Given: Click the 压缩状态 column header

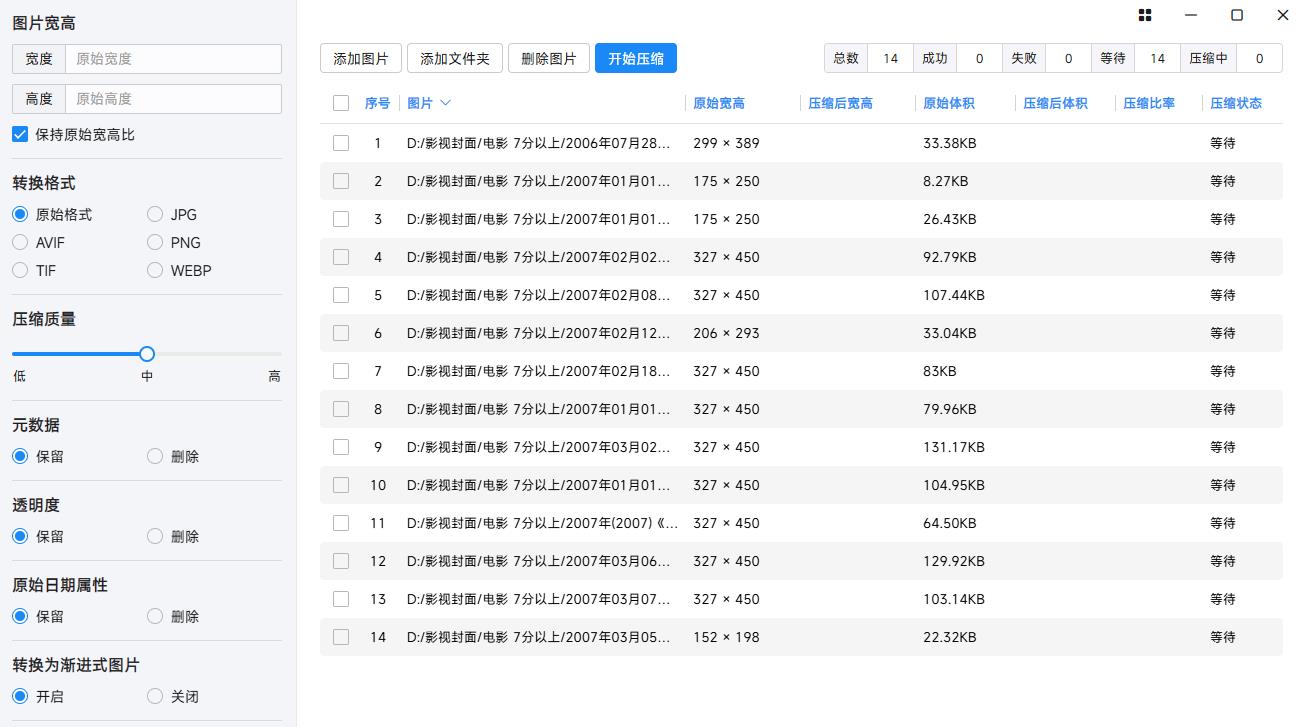Looking at the screenshot, I should (1236, 103).
